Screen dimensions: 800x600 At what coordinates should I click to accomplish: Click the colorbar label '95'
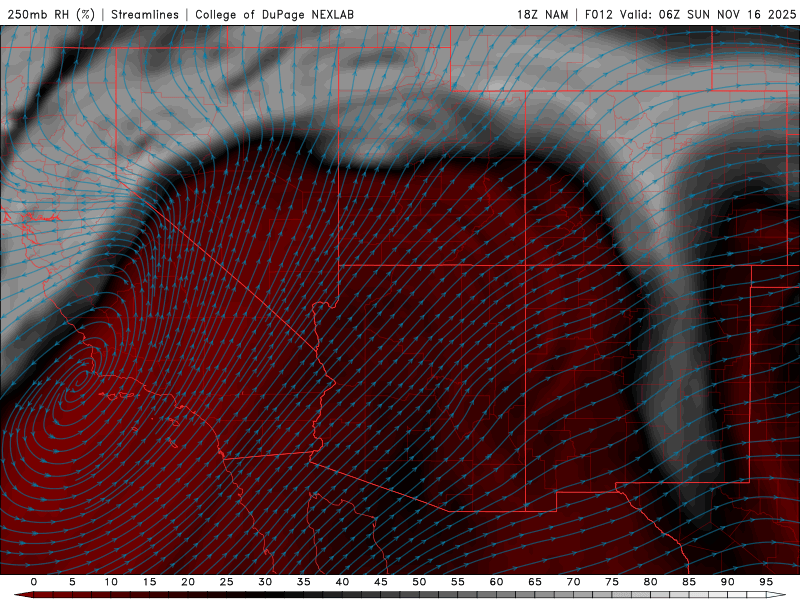tap(766, 582)
